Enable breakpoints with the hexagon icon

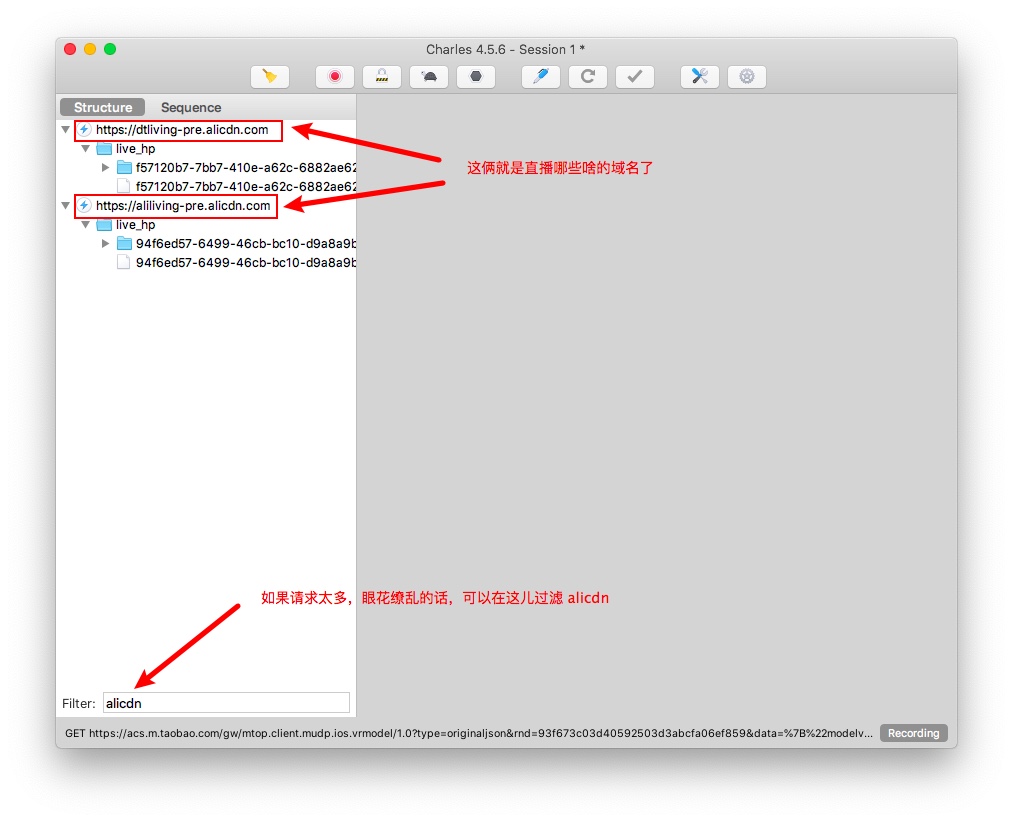(476, 76)
